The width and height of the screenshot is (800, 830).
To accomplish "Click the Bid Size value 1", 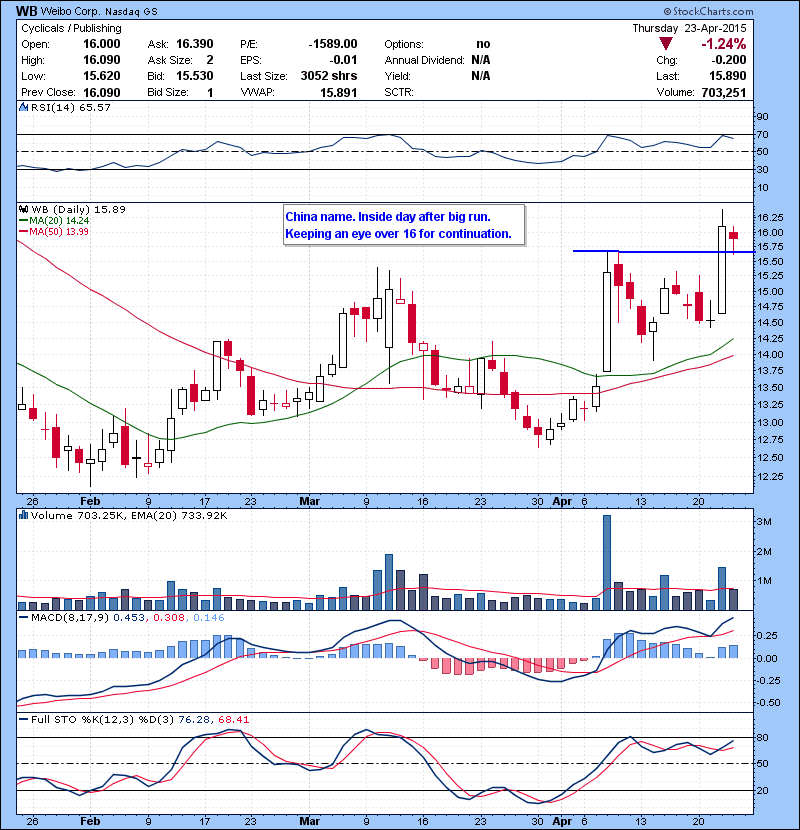I will click(x=210, y=92).
